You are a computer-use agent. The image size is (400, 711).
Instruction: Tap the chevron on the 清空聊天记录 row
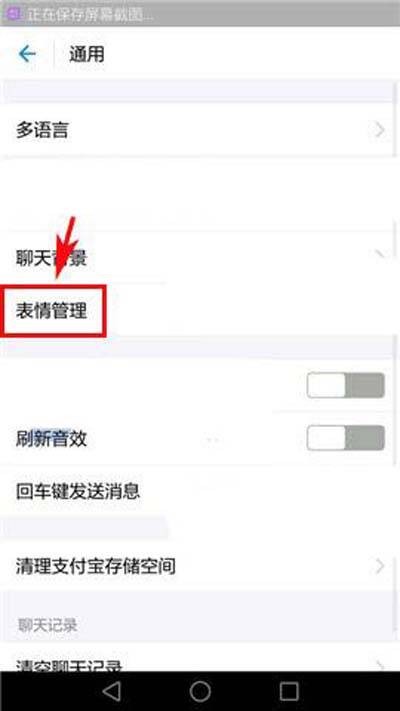pos(380,666)
